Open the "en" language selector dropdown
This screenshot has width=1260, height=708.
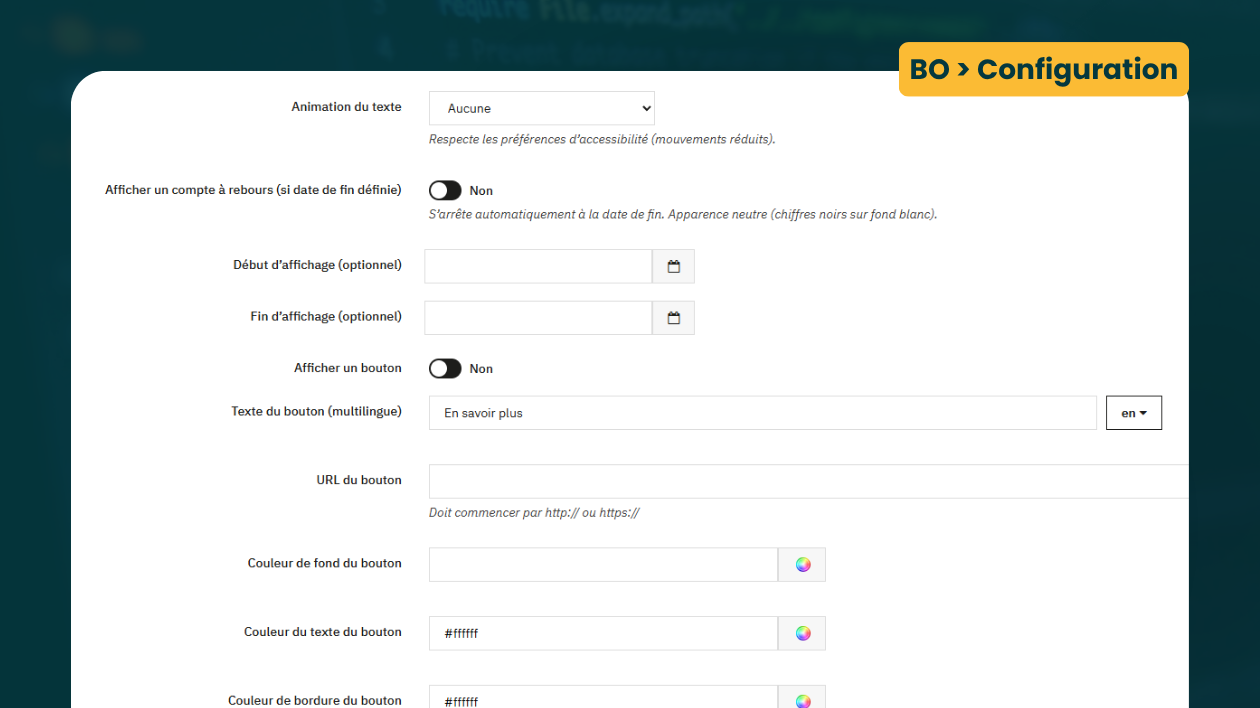1133,413
